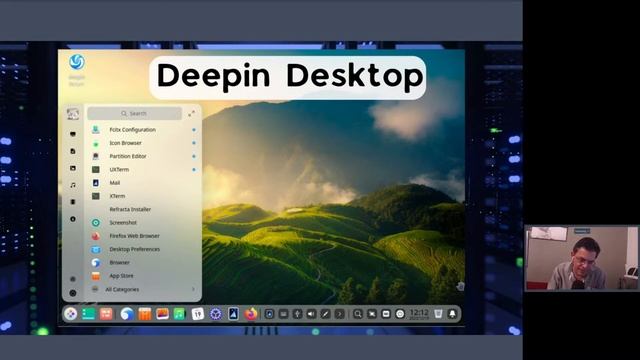Open the Trash in the dock

(x=438, y=314)
